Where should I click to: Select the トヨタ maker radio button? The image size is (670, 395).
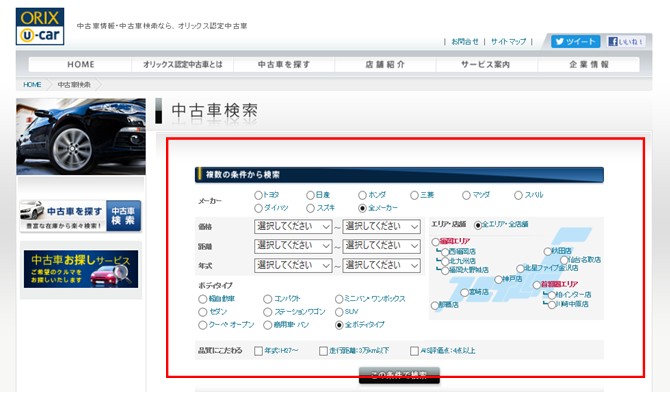point(258,195)
